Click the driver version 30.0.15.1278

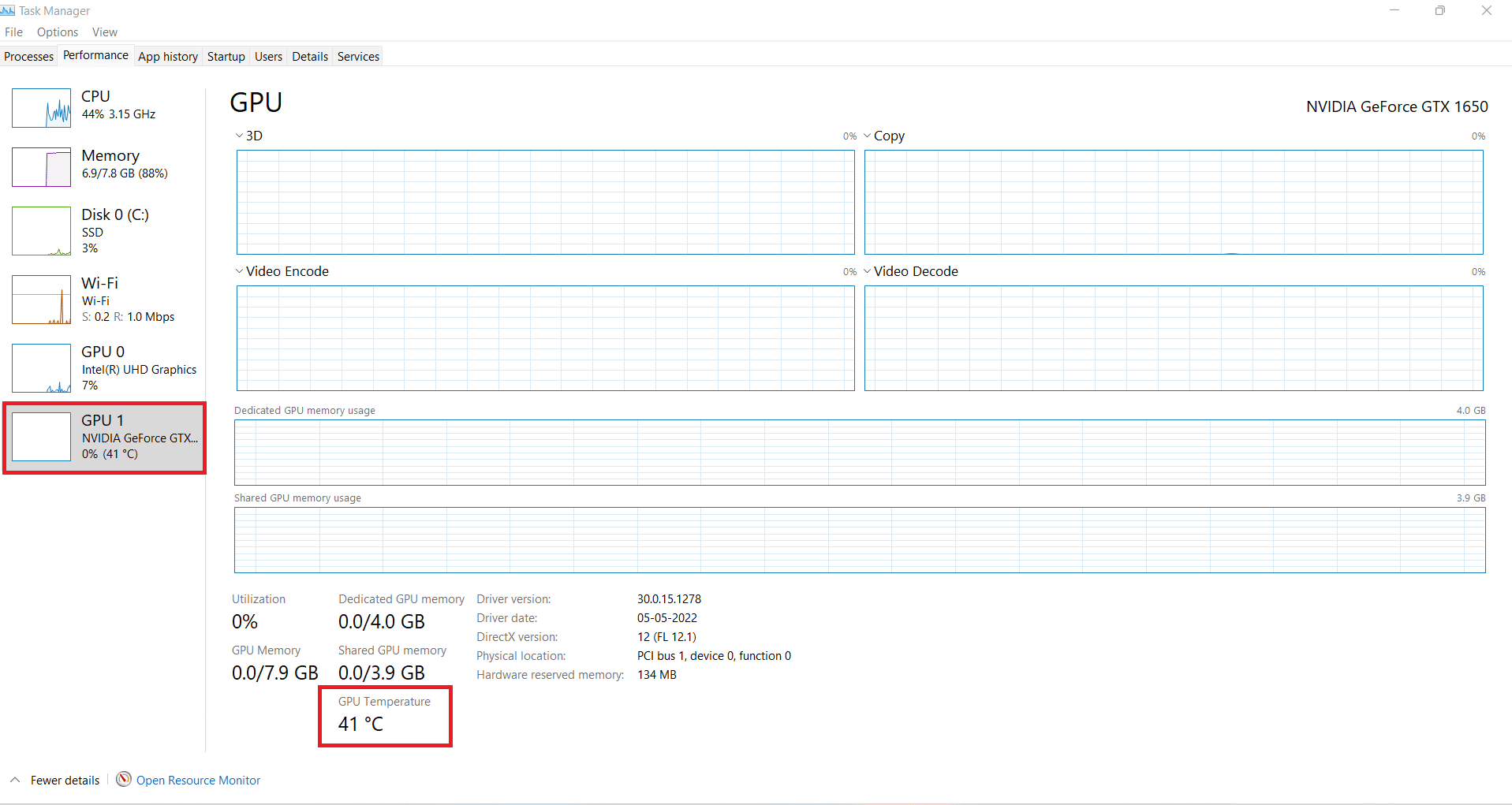pos(669,599)
